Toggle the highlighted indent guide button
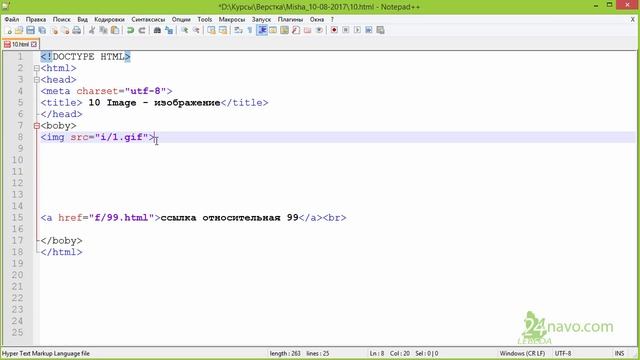 point(262,30)
